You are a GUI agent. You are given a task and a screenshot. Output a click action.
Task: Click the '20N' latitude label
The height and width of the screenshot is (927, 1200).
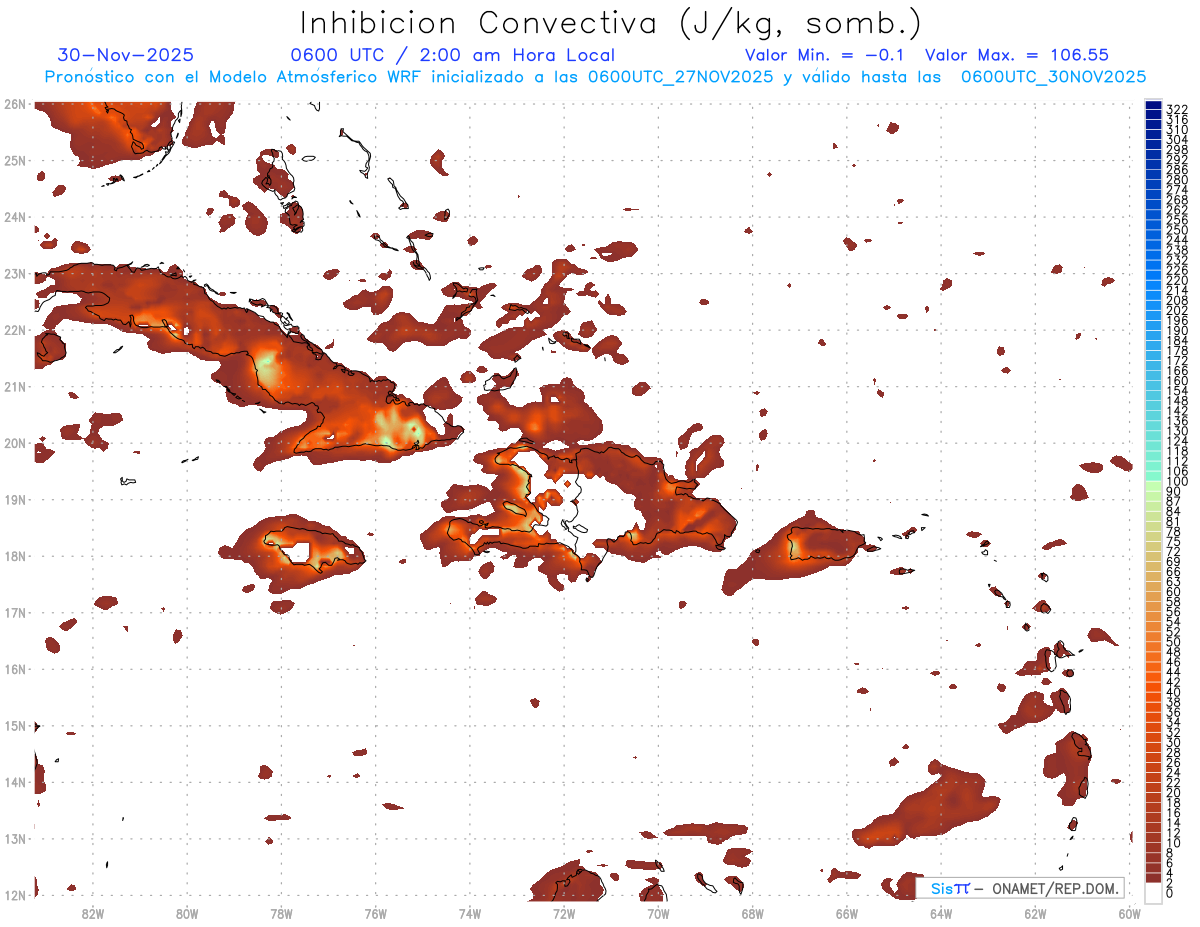pos(14,443)
